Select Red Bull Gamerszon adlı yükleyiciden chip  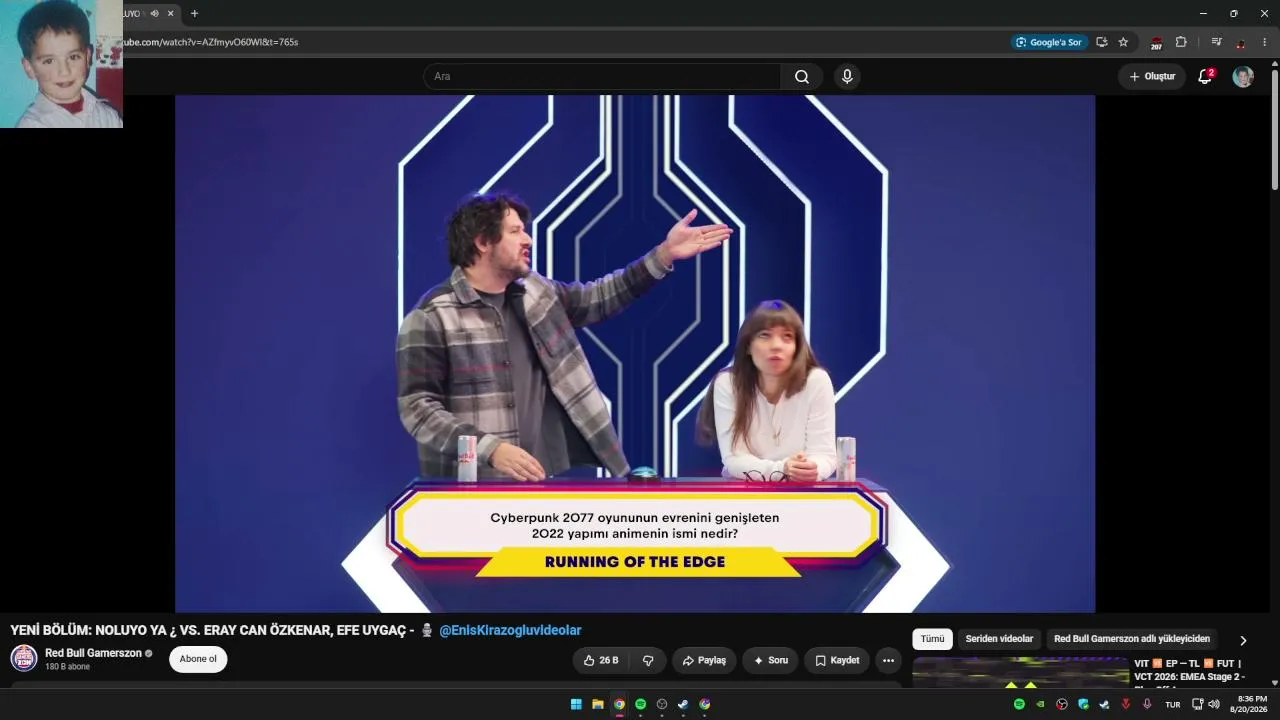pyautogui.click(x=1132, y=639)
